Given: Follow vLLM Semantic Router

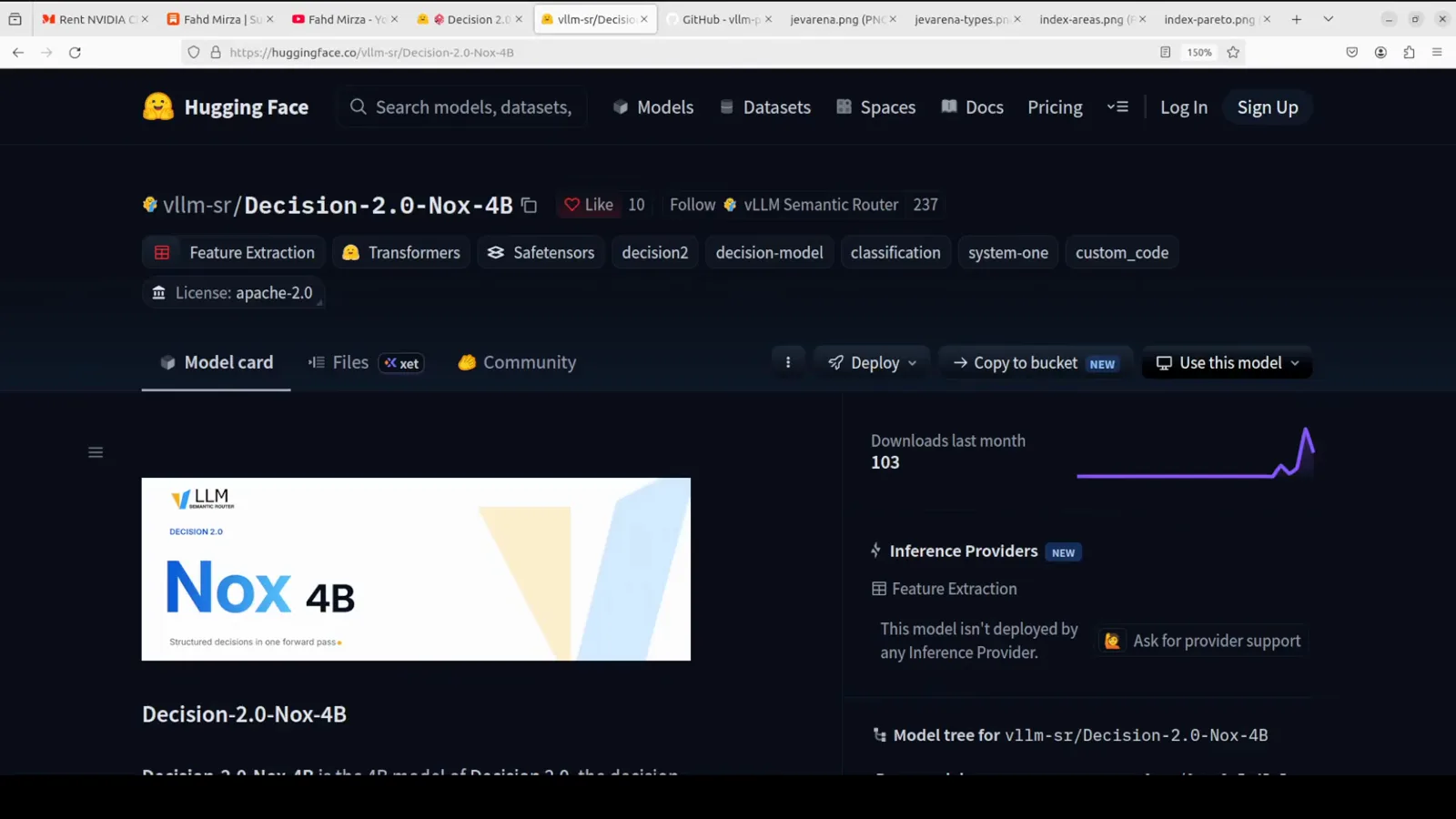Looking at the screenshot, I should pyautogui.click(x=693, y=205).
